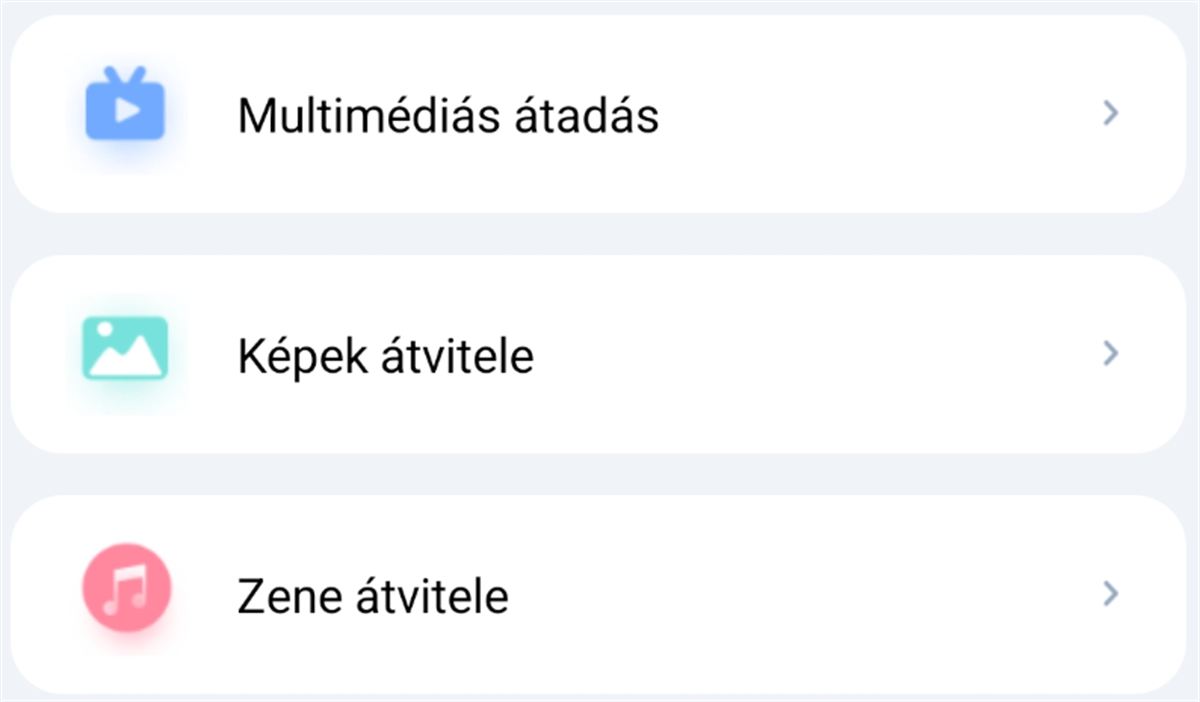The height and width of the screenshot is (702, 1200).
Task: Select the Képek átvitele menu entry
Action: [598, 354]
